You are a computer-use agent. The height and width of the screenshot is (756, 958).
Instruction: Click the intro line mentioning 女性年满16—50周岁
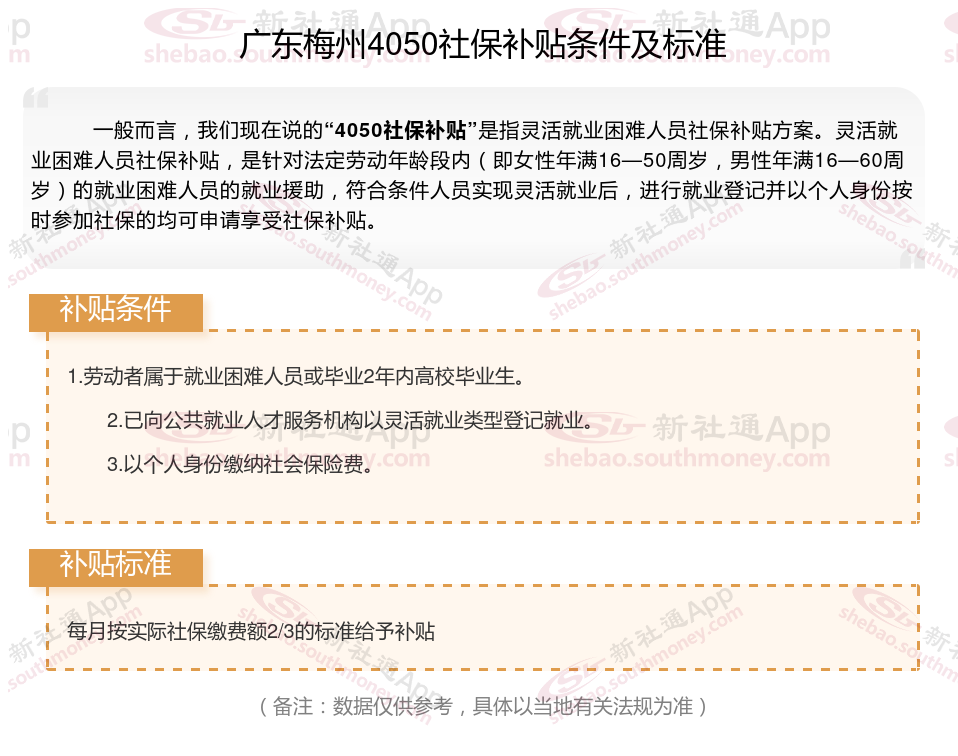[467, 160]
